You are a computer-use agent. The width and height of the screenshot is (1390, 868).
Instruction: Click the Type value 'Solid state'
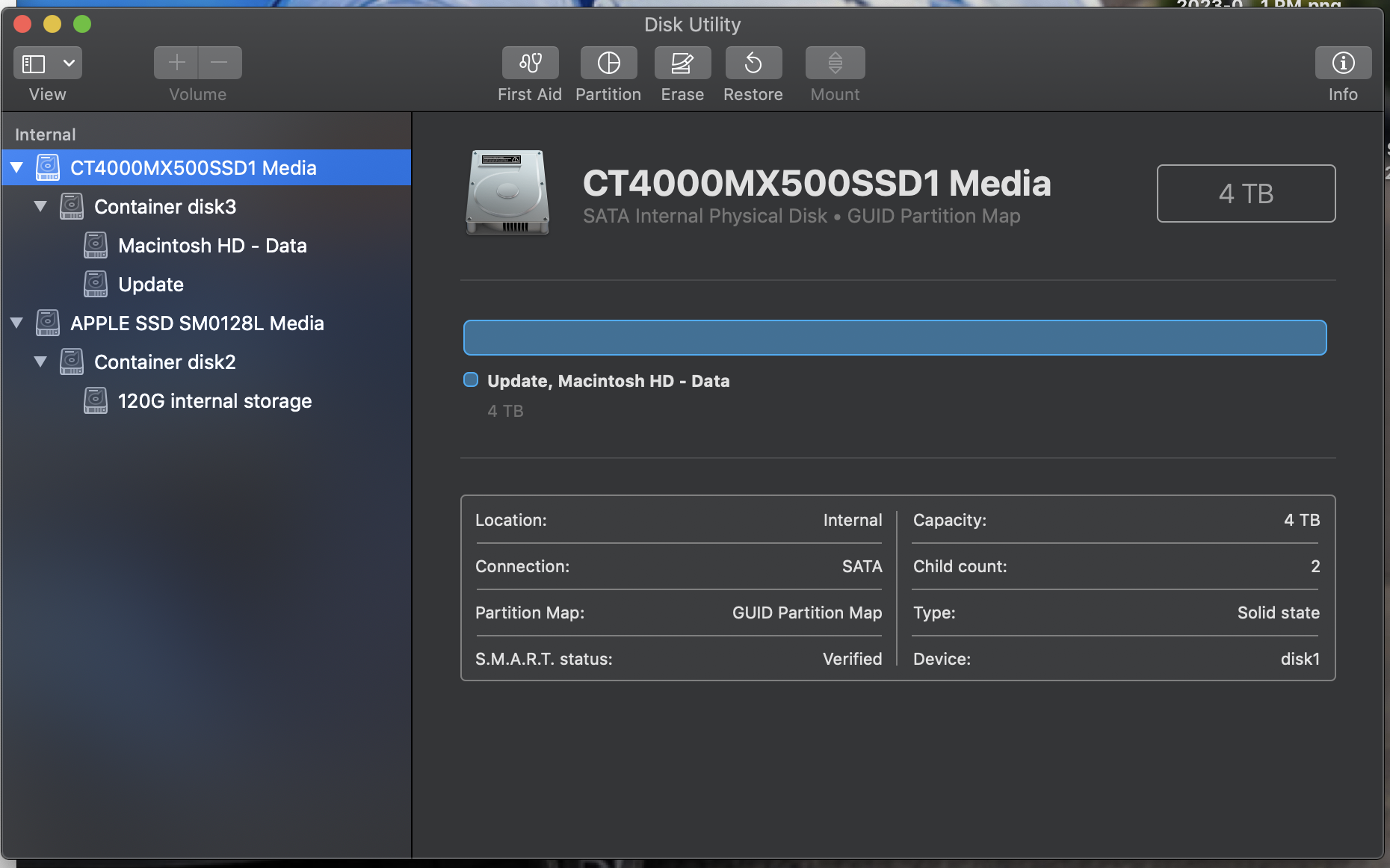(1279, 613)
